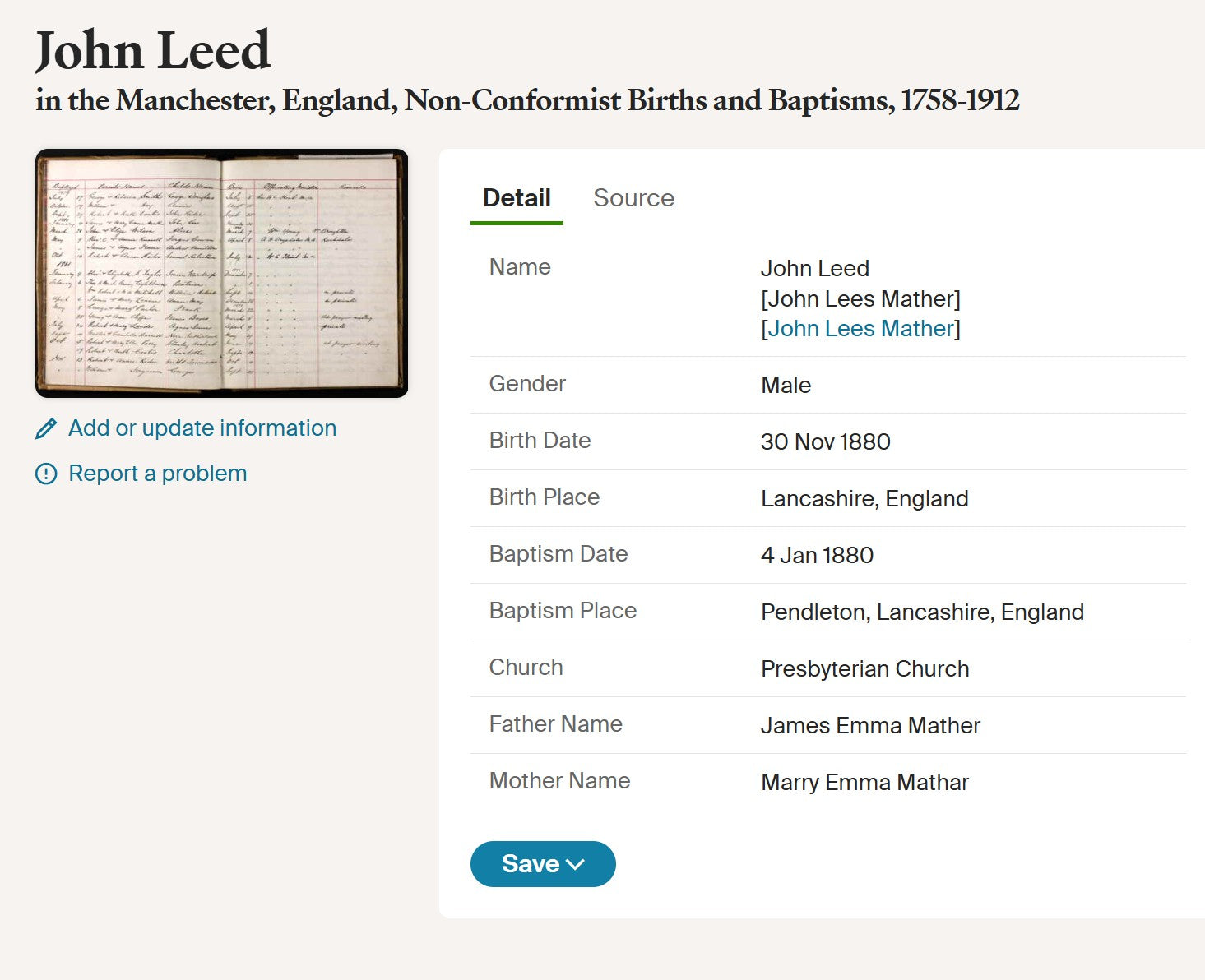1205x980 pixels.
Task: Click the mother name Marry Emma Mathar
Action: 864,783
